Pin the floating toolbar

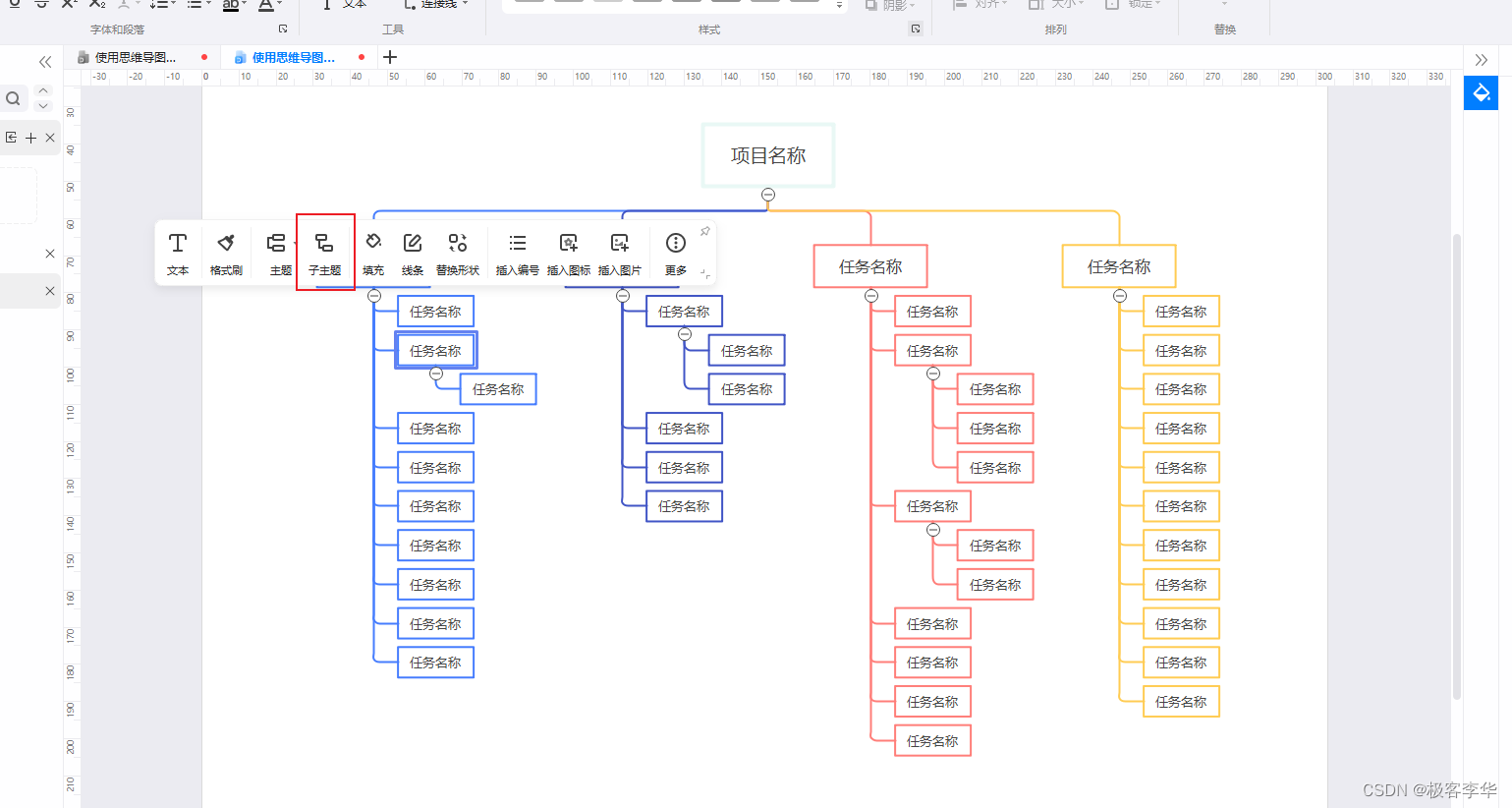pos(704,230)
